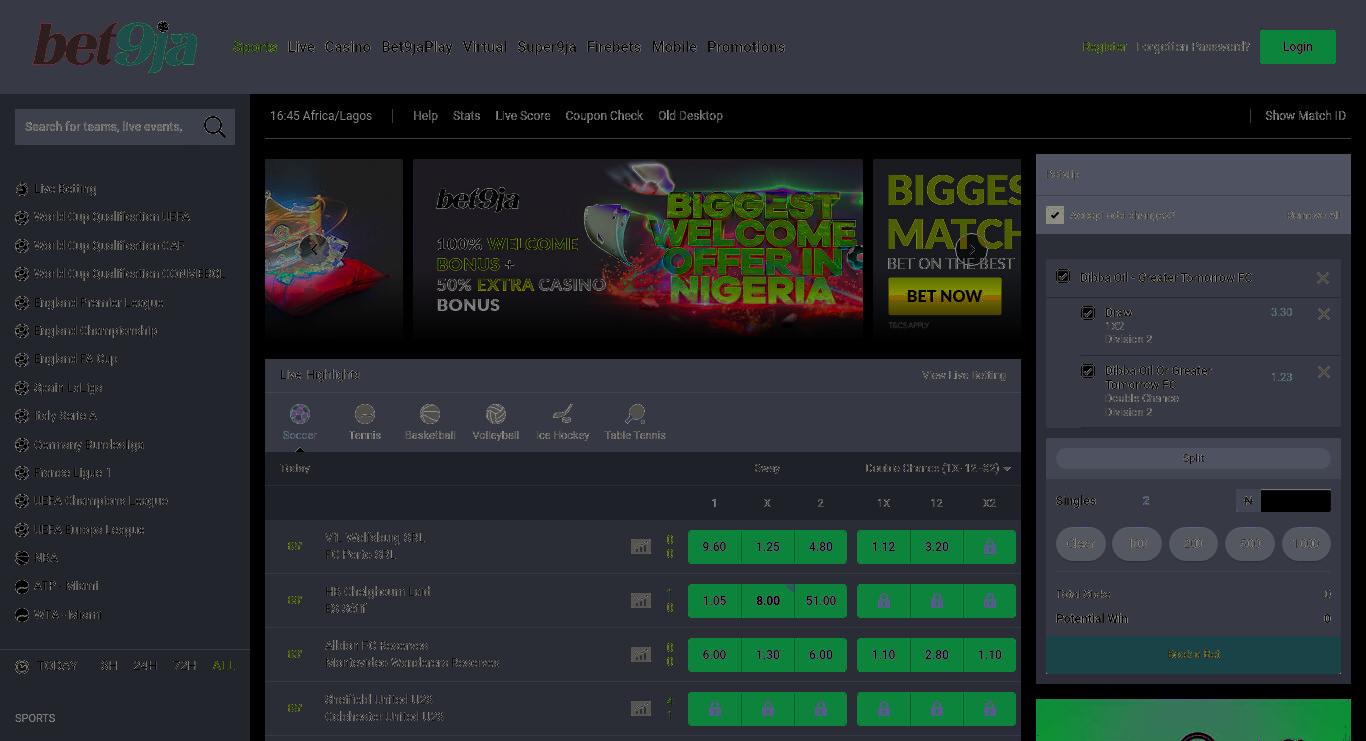Open the Firebets menu

coord(614,47)
